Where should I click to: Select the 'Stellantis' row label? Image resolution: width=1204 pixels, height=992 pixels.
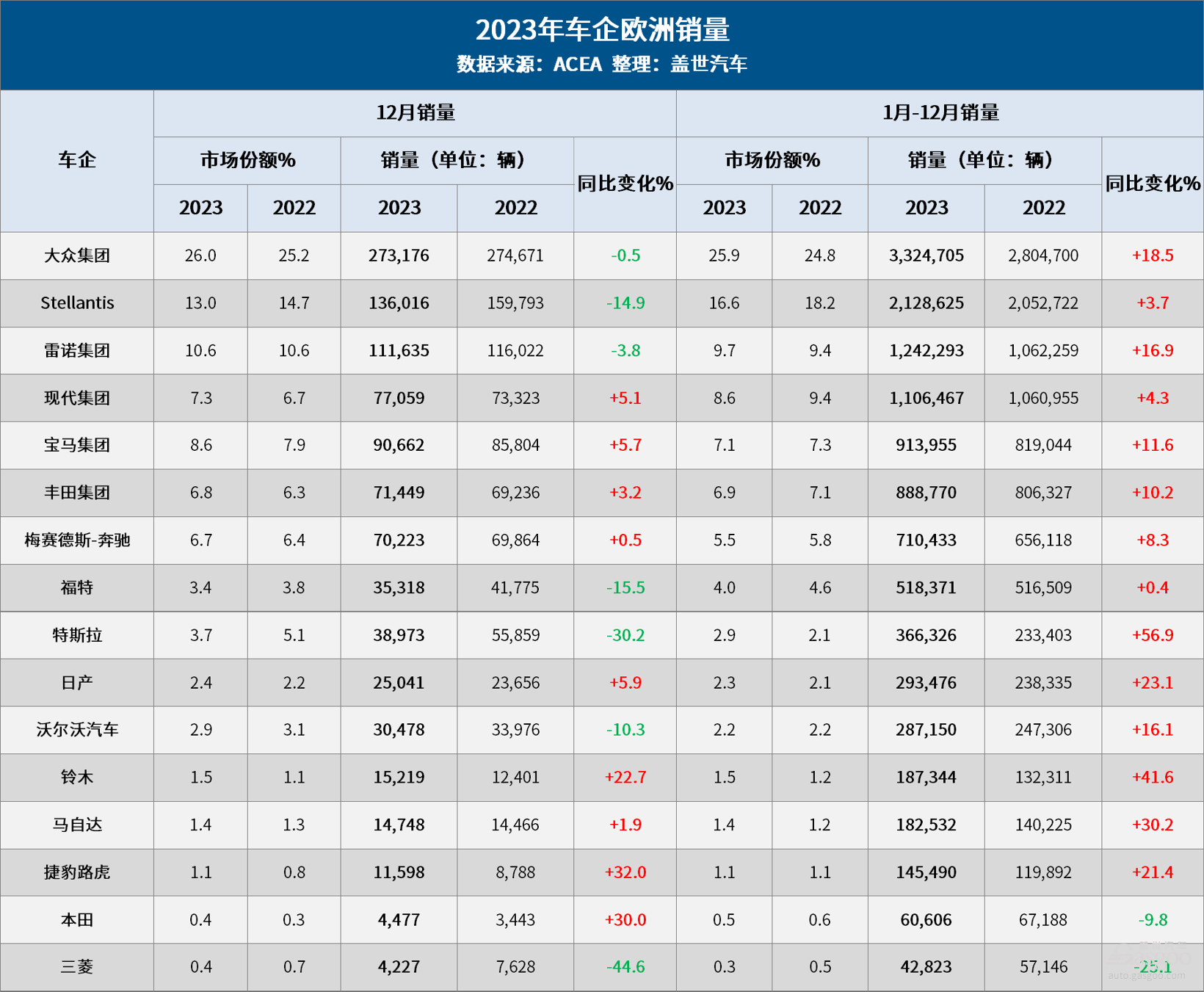tap(77, 303)
